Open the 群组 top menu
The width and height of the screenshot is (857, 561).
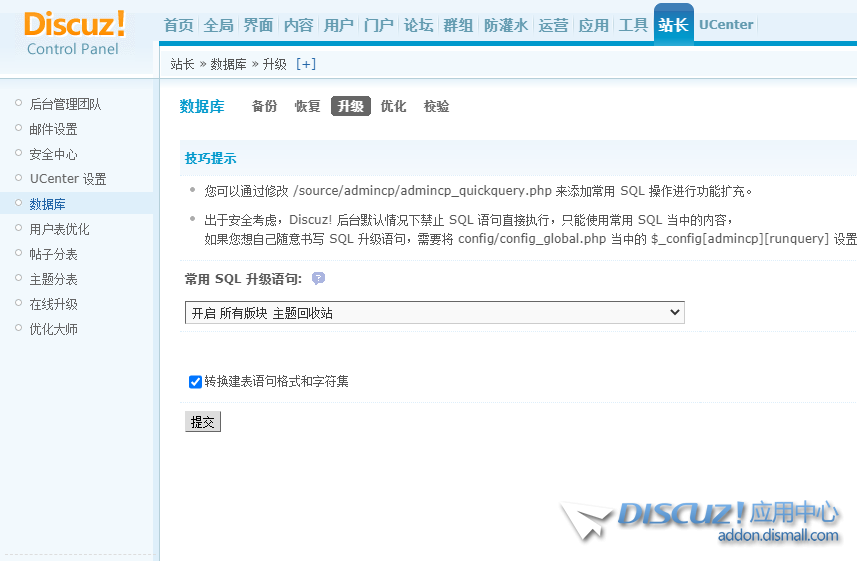click(459, 25)
